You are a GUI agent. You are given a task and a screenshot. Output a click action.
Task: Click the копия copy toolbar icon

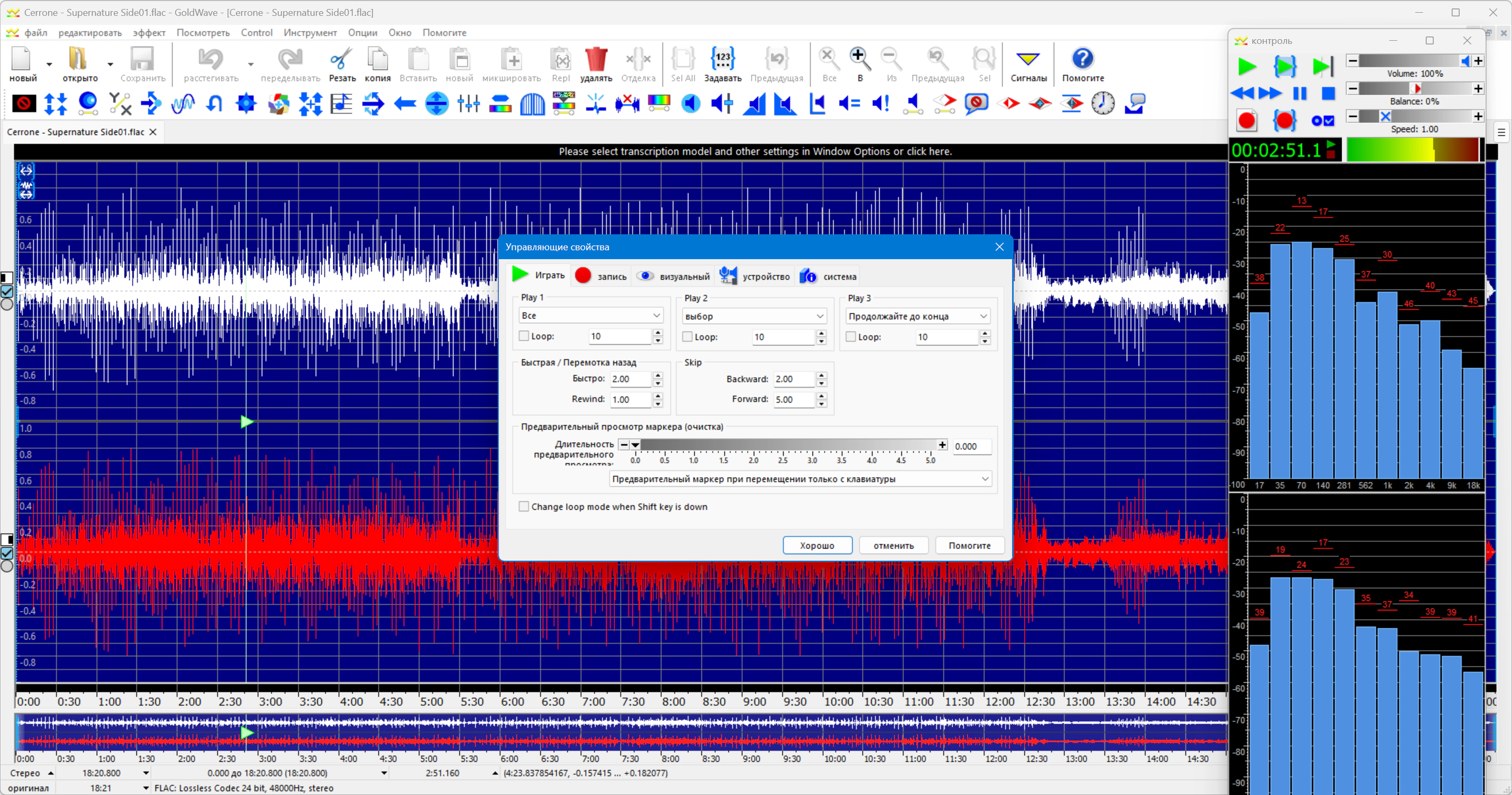pyautogui.click(x=377, y=64)
